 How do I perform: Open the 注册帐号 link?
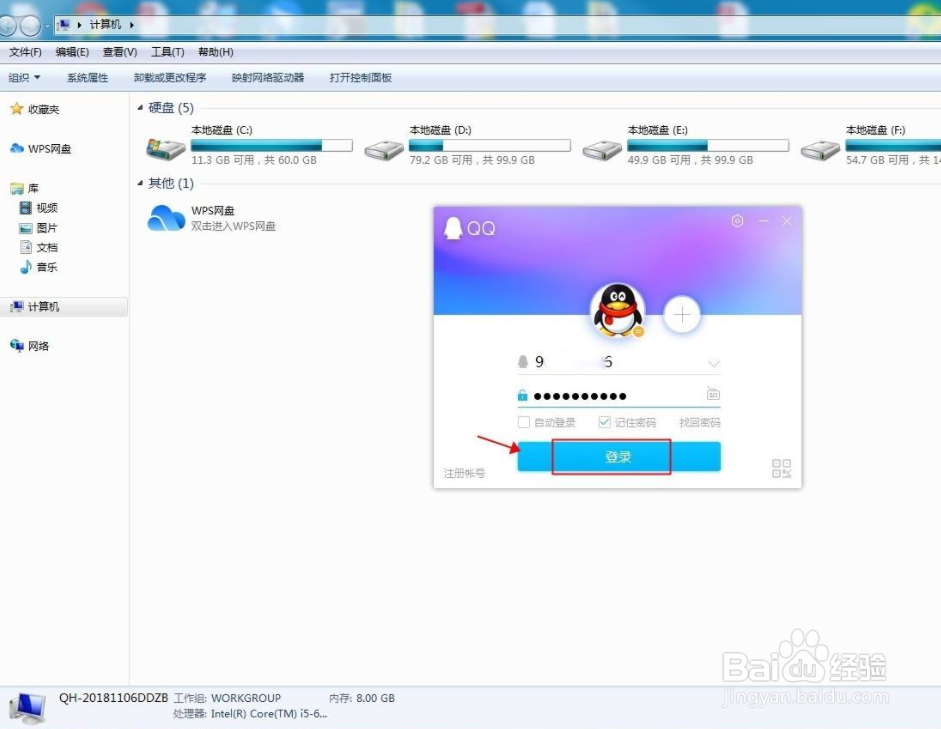click(464, 473)
